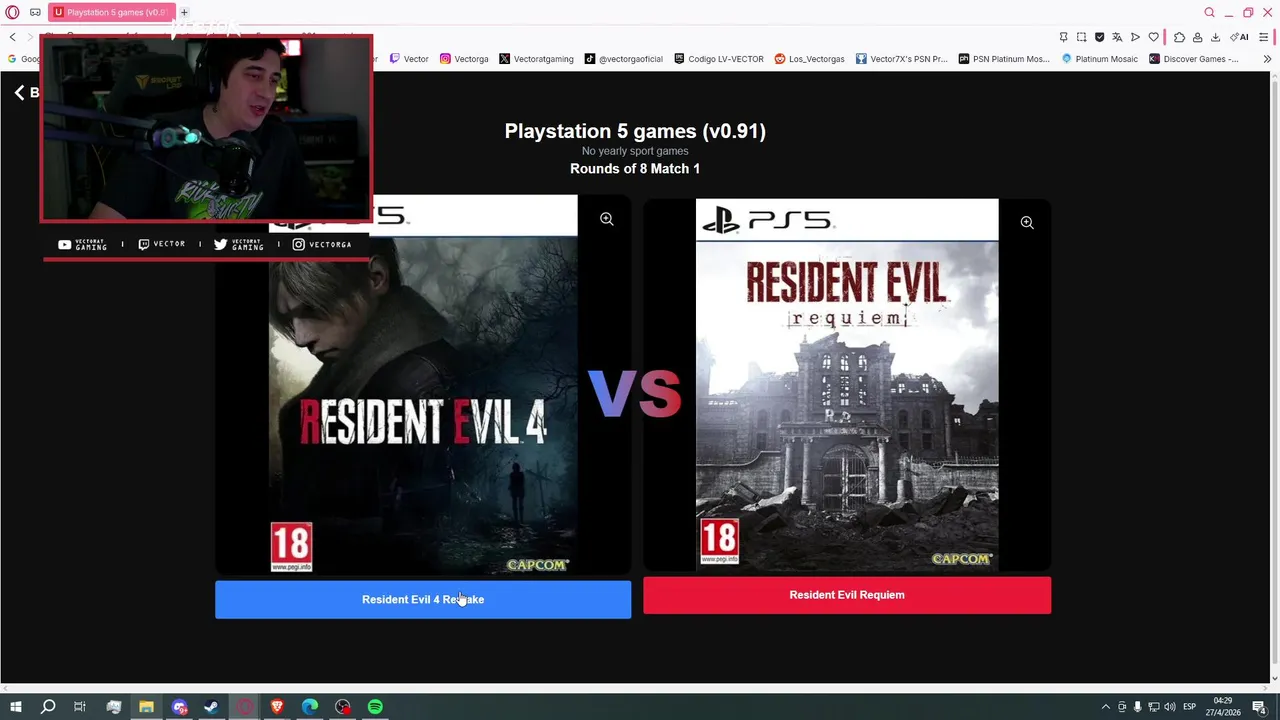This screenshot has width=1280, height=720.
Task: Zoom into the Resident Evil Requiem cover
Action: point(1027,223)
